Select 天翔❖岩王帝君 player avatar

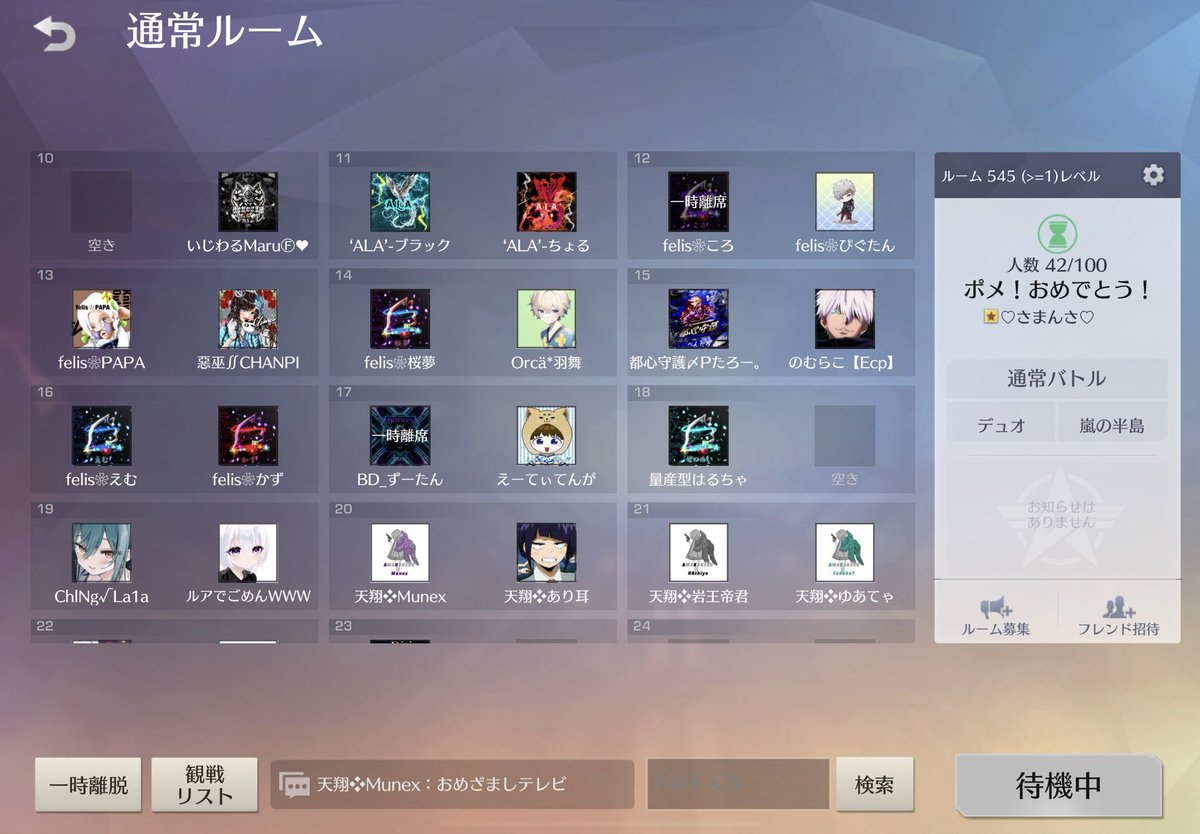click(x=698, y=553)
